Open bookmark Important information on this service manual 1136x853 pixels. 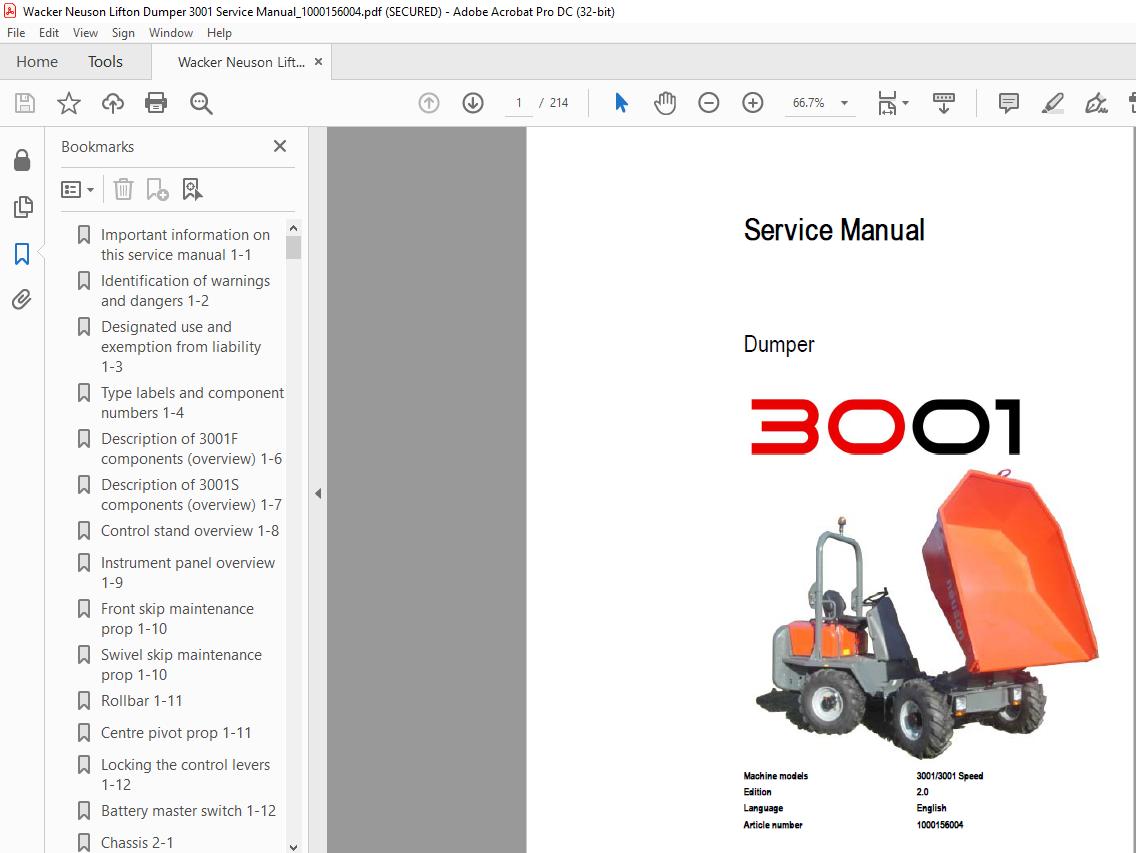pyautogui.click(x=185, y=245)
